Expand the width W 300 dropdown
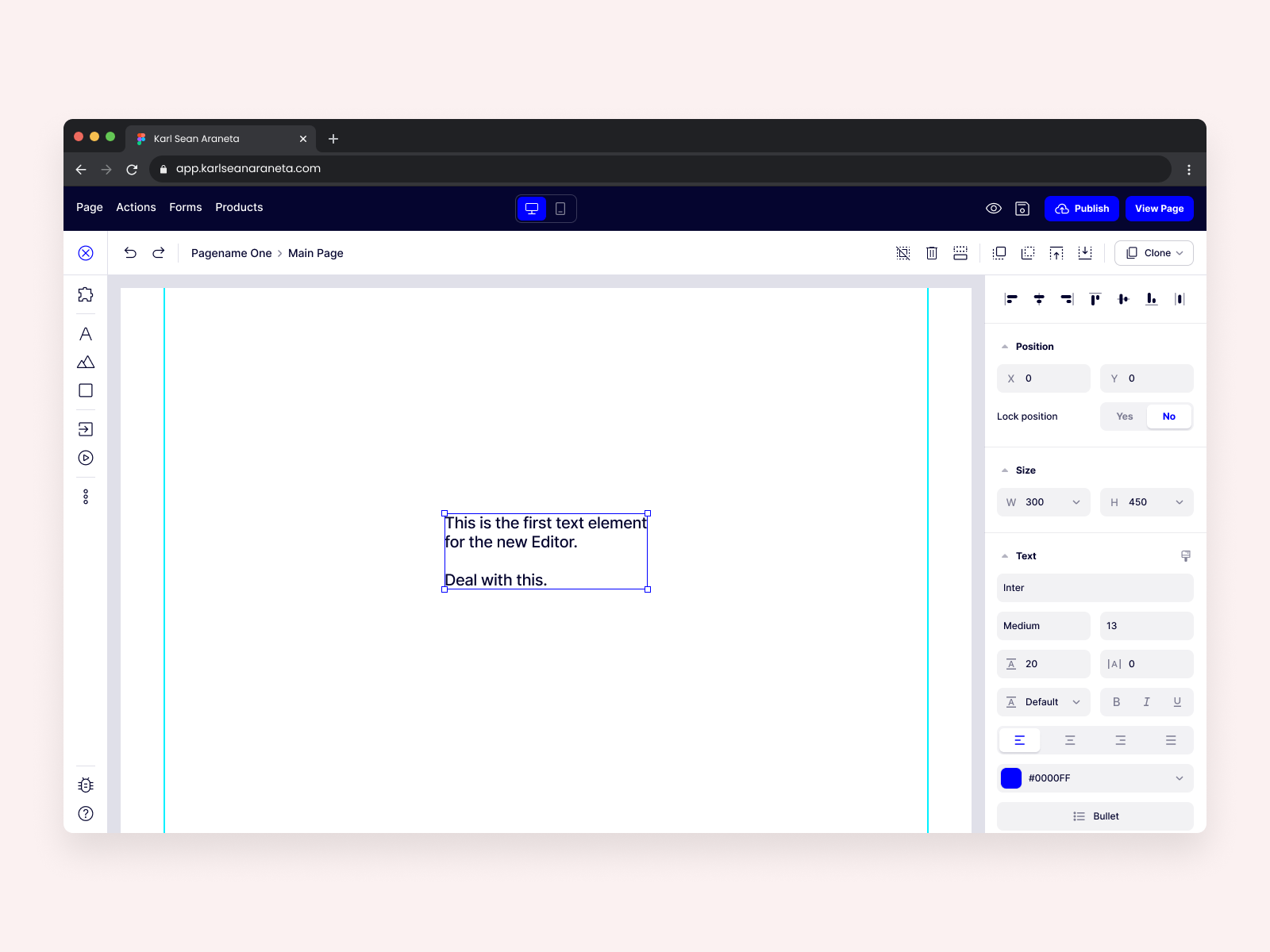The height and width of the screenshot is (952, 1270). click(x=1044, y=502)
